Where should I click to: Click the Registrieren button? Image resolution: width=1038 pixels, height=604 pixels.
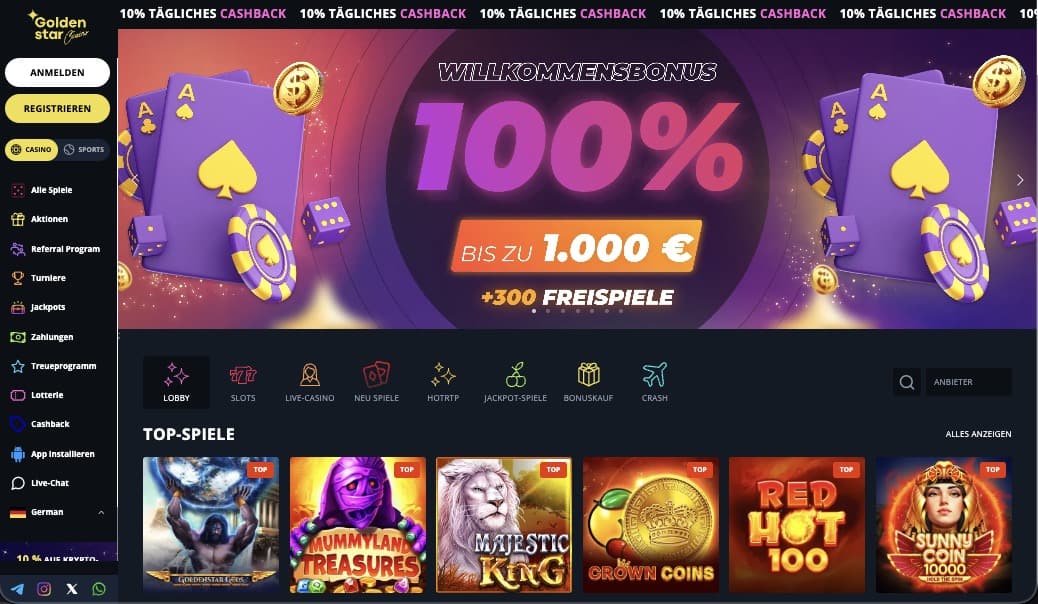point(58,109)
